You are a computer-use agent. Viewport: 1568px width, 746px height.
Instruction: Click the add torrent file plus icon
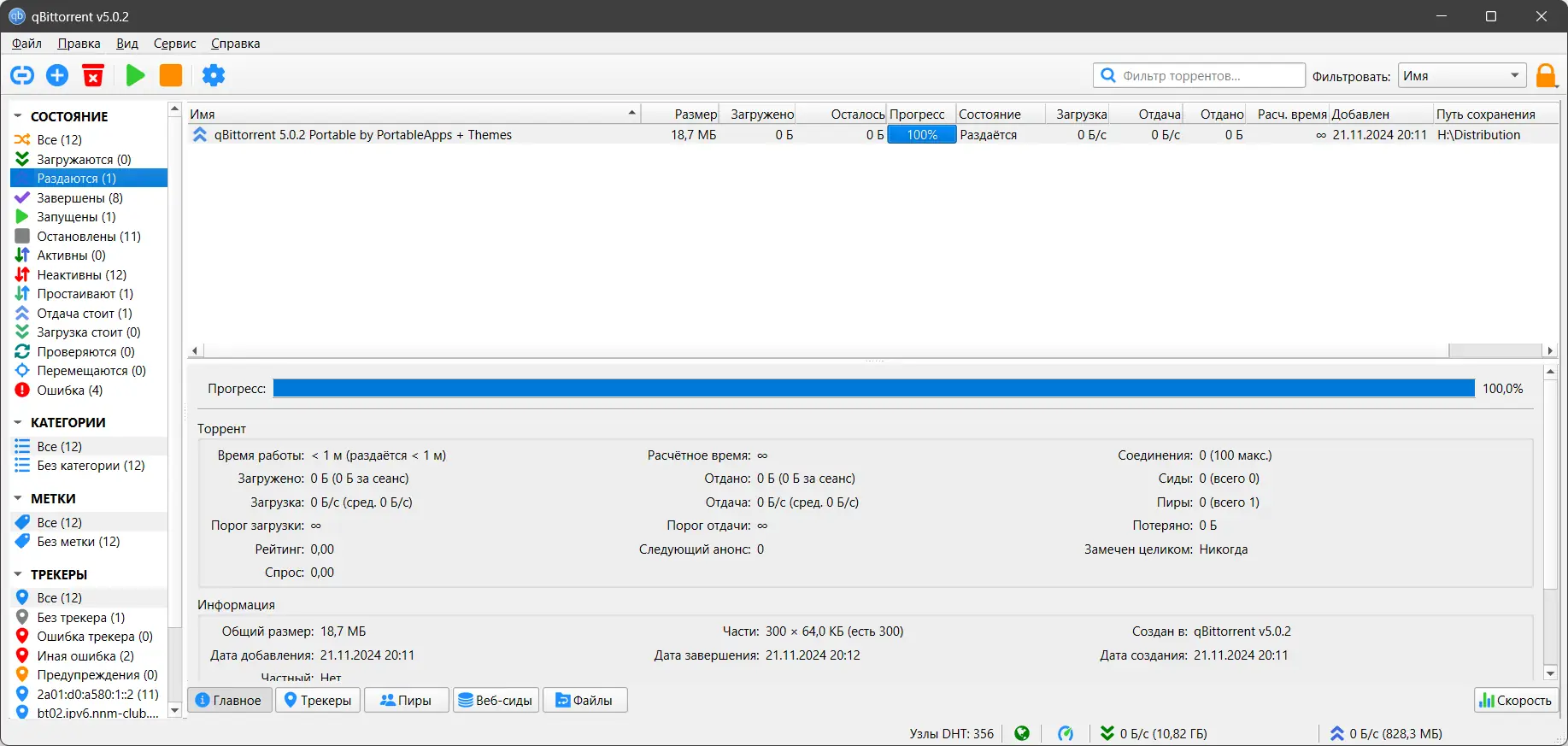57,75
